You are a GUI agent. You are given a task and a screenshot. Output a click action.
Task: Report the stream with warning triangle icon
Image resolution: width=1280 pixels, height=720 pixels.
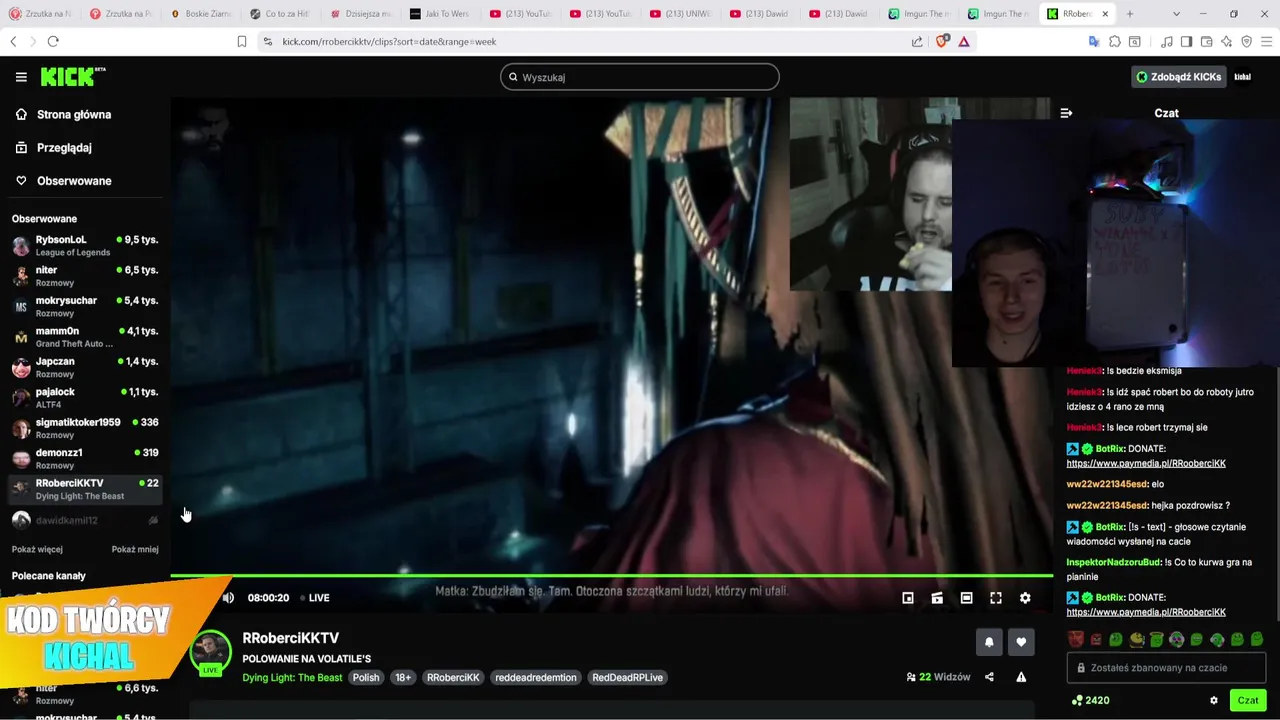coord(1021,677)
